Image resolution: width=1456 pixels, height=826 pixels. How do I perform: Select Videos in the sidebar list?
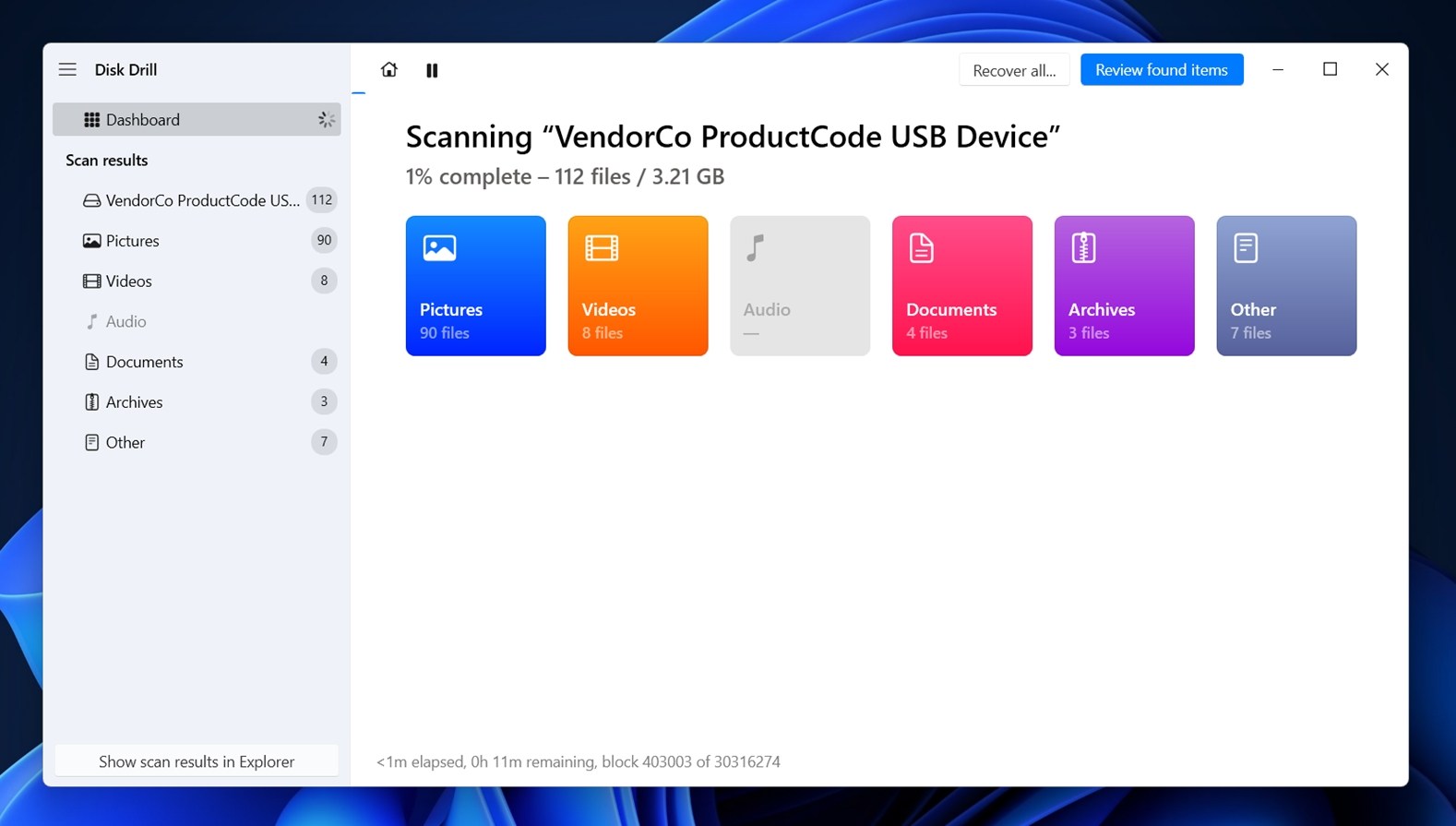point(129,281)
